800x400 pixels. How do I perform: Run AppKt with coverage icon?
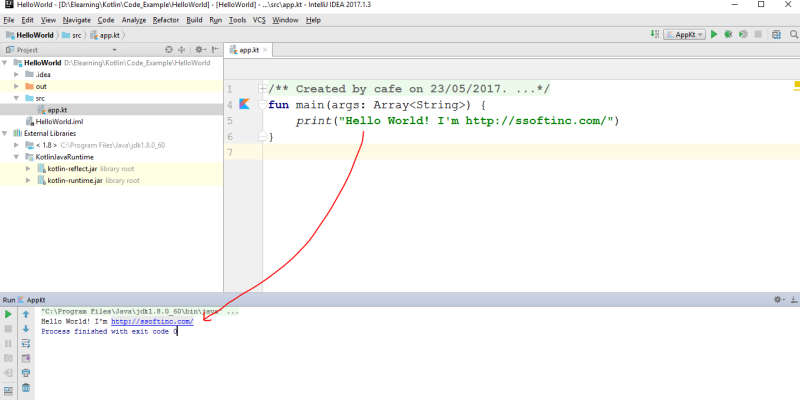744,34
